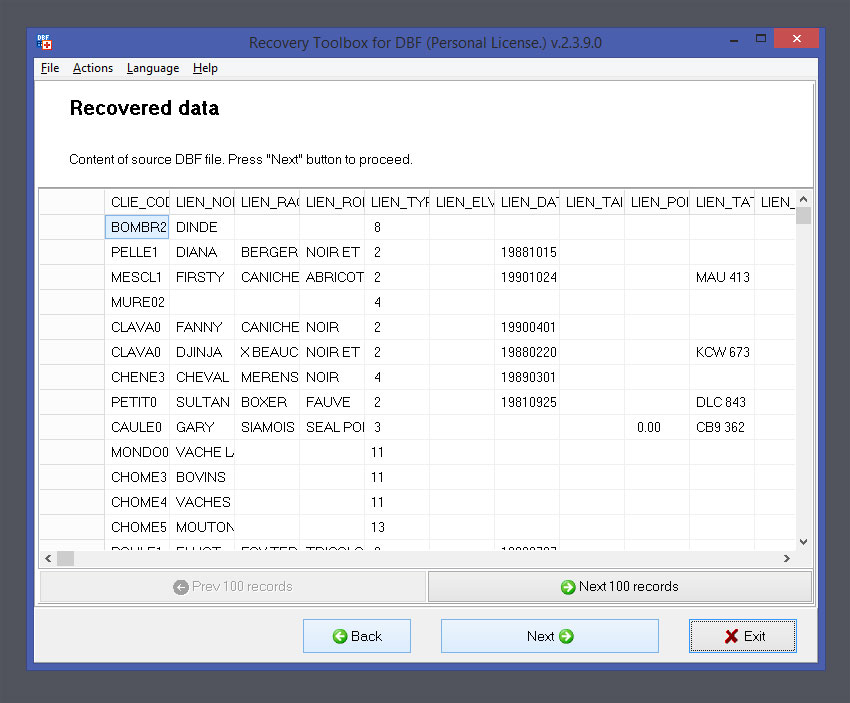Select the BOMBR2 cell

tap(137, 227)
